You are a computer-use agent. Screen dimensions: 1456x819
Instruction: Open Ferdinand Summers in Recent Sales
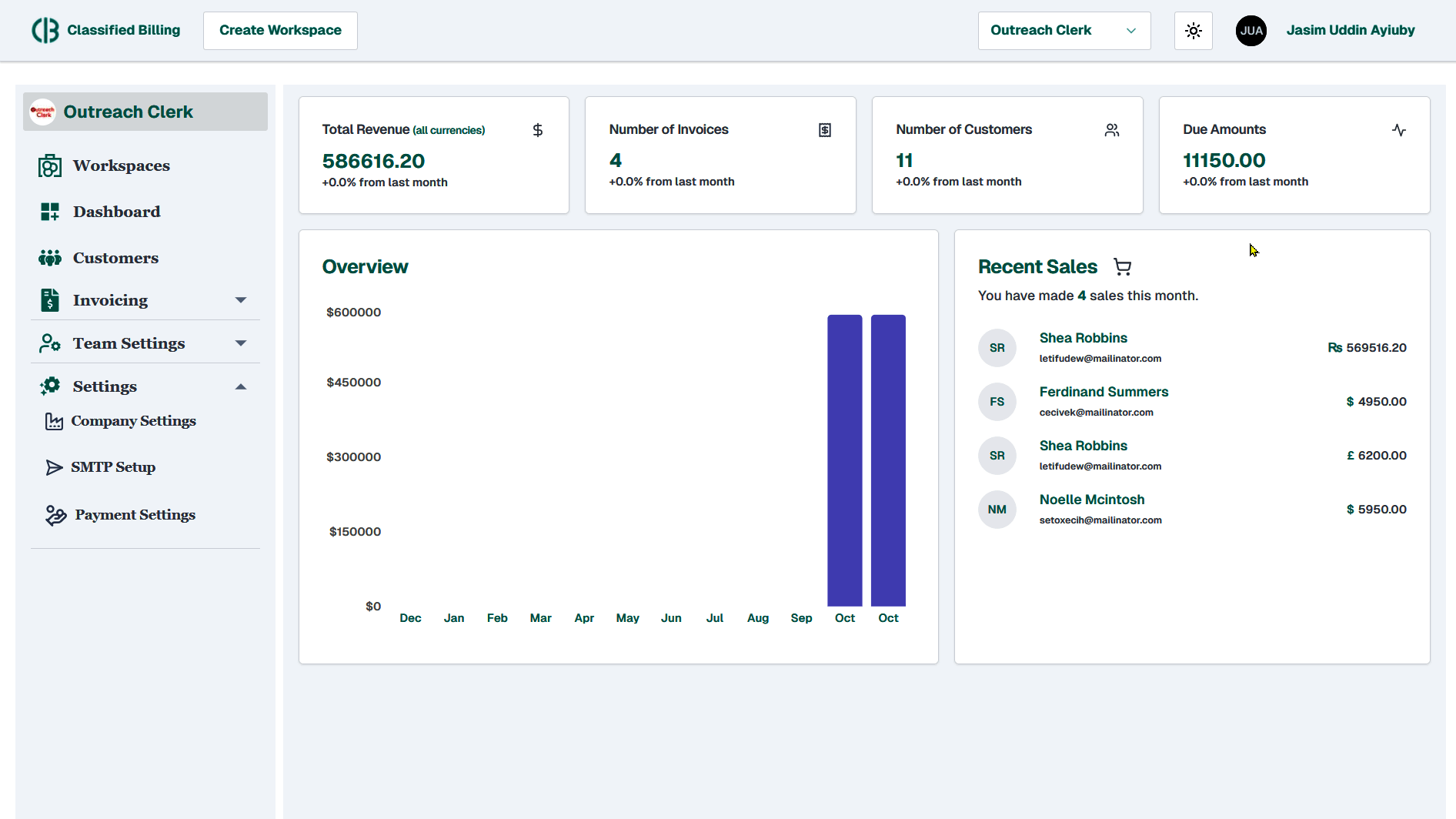tap(1104, 392)
